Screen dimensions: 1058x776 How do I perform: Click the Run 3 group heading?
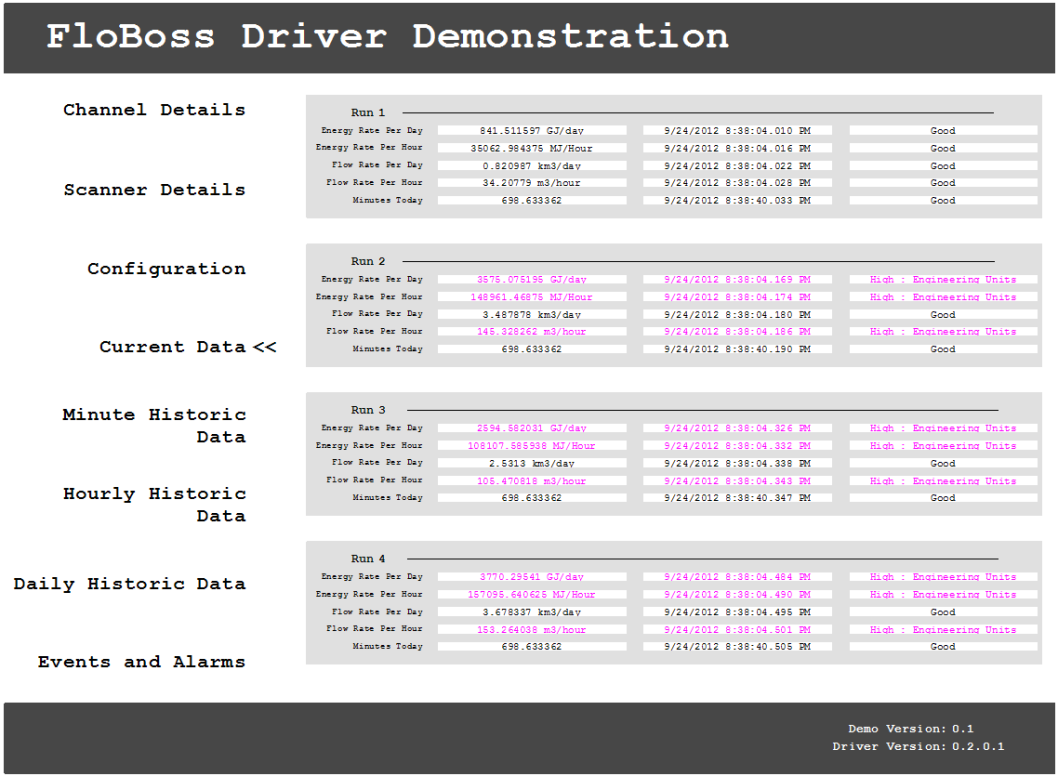tap(368, 410)
